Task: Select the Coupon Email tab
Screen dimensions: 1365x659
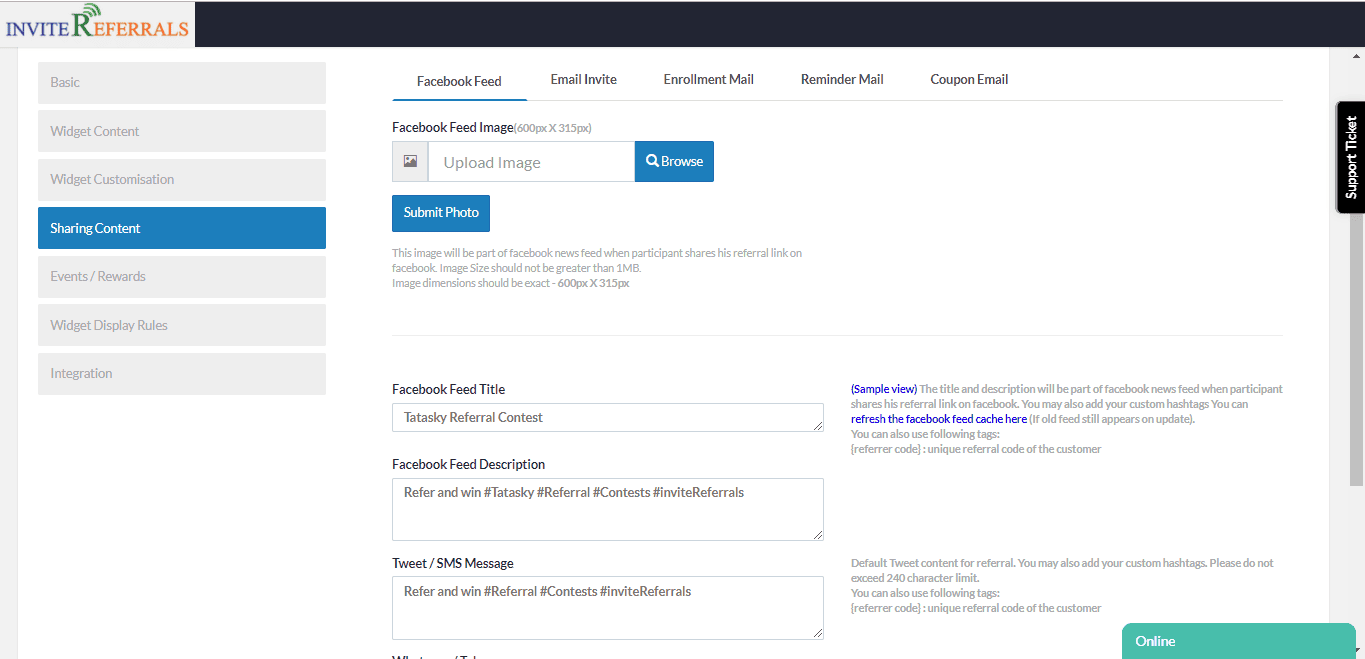Action: (969, 80)
